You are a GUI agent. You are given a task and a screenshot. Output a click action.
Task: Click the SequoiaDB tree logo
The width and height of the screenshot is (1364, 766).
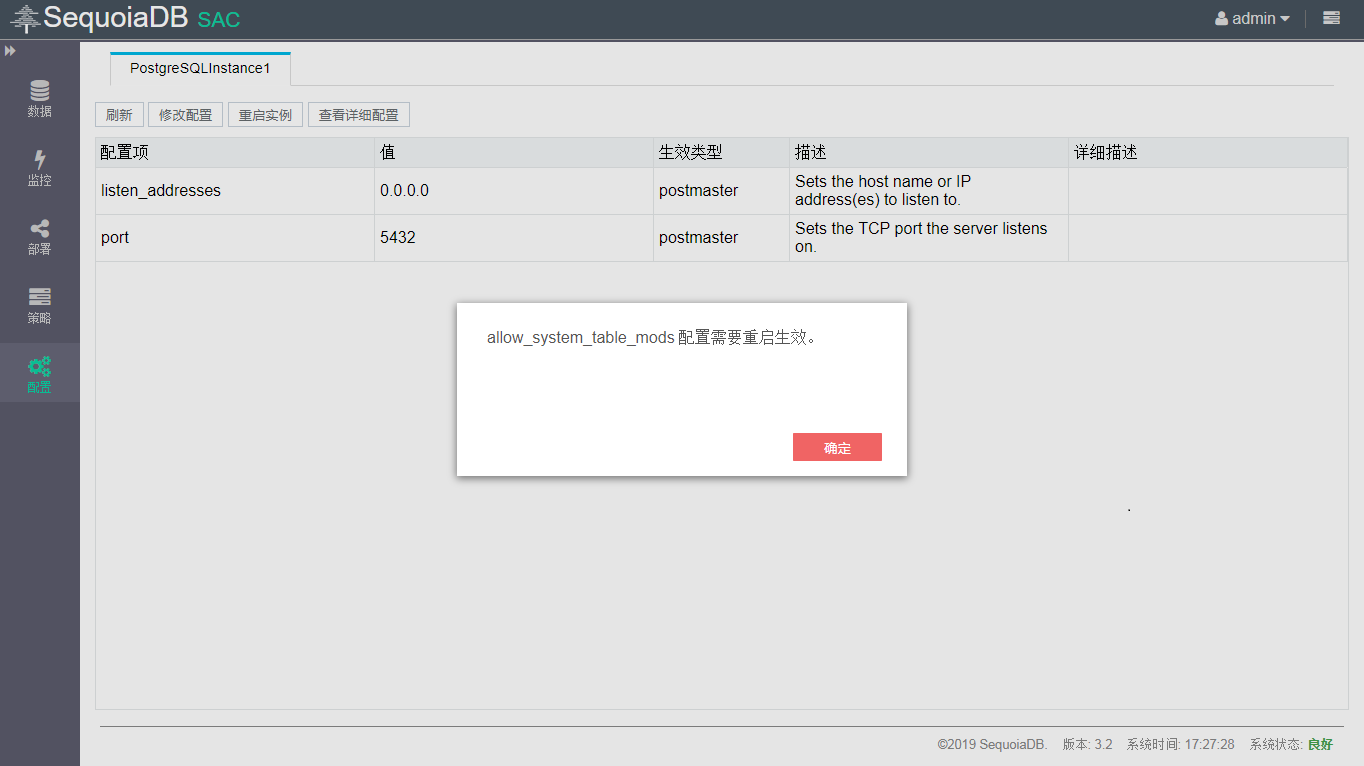coord(25,19)
